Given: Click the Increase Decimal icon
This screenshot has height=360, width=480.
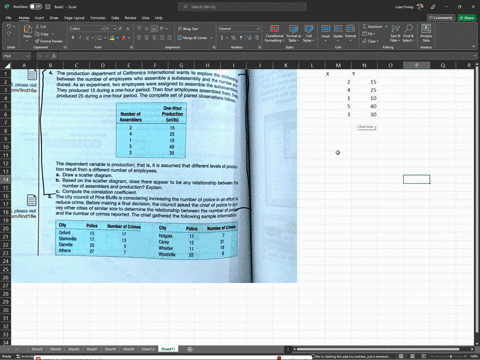Looking at the screenshot, I should pyautogui.click(x=249, y=38).
